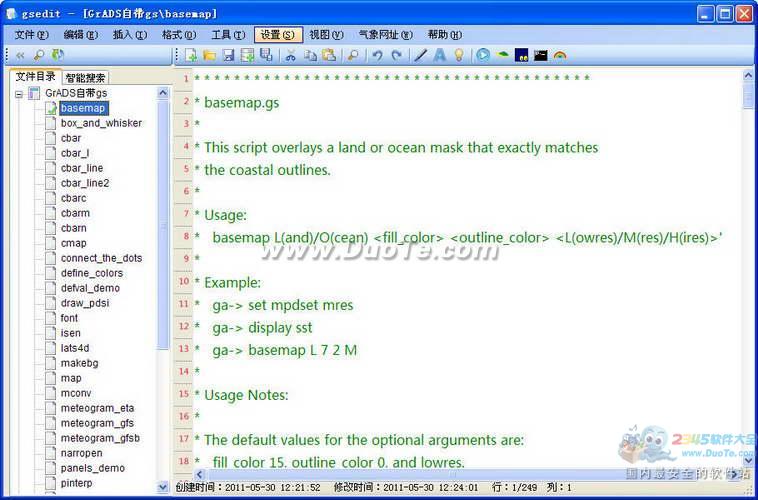Select connect_the_dots script file
The height and width of the screenshot is (500, 758).
(102, 258)
